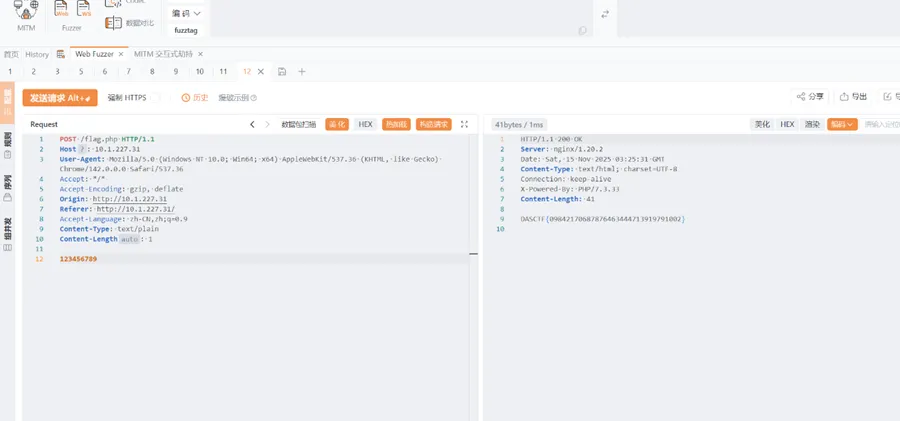Viewport: 900px width, 421px height.
Task: Launch the Web Fuzzer icon in toolbar
Action: coord(62,11)
